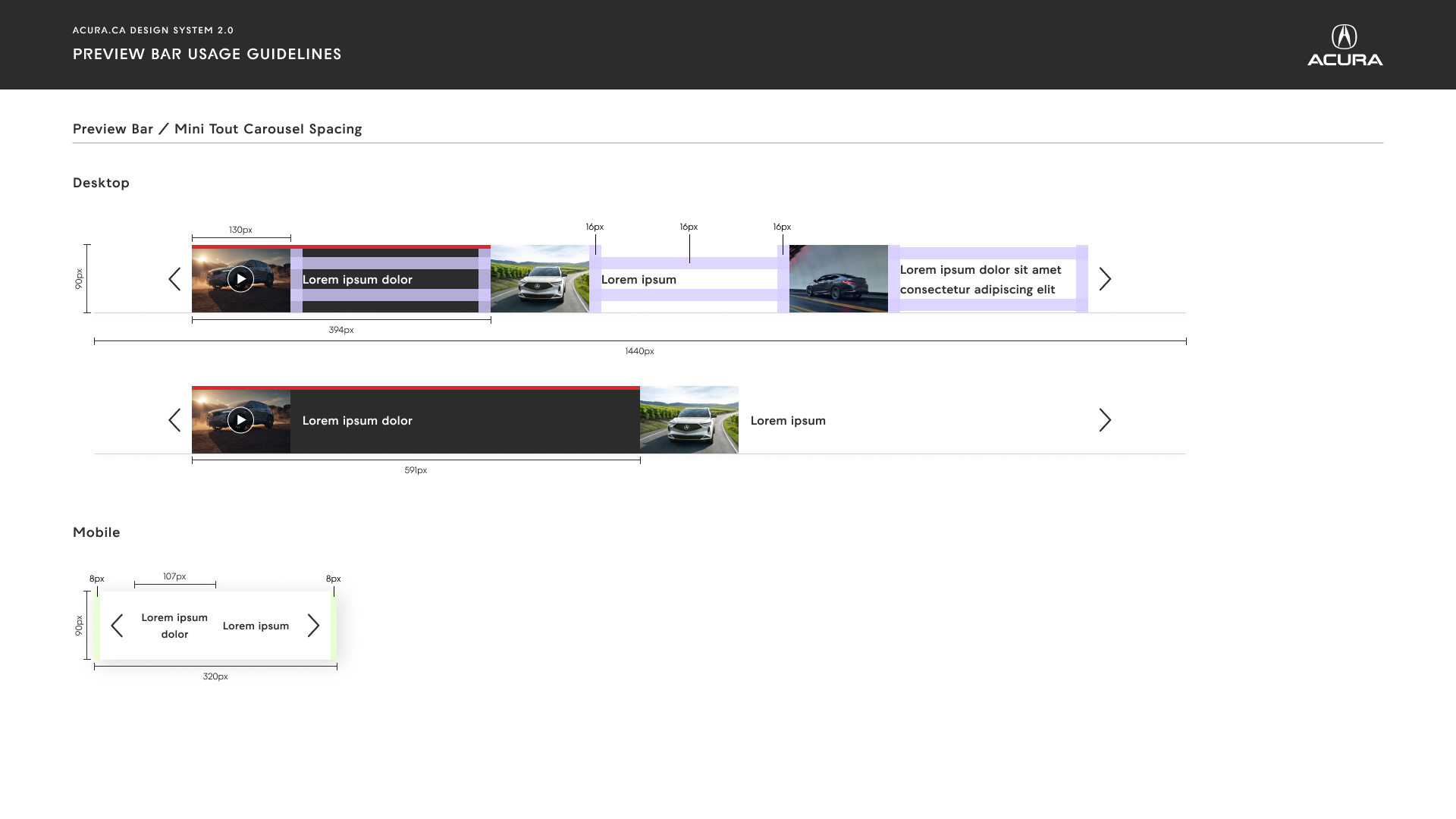Viewport: 1456px width, 819px height.
Task: Play video in second carousel row thumbnail
Action: pyautogui.click(x=240, y=420)
